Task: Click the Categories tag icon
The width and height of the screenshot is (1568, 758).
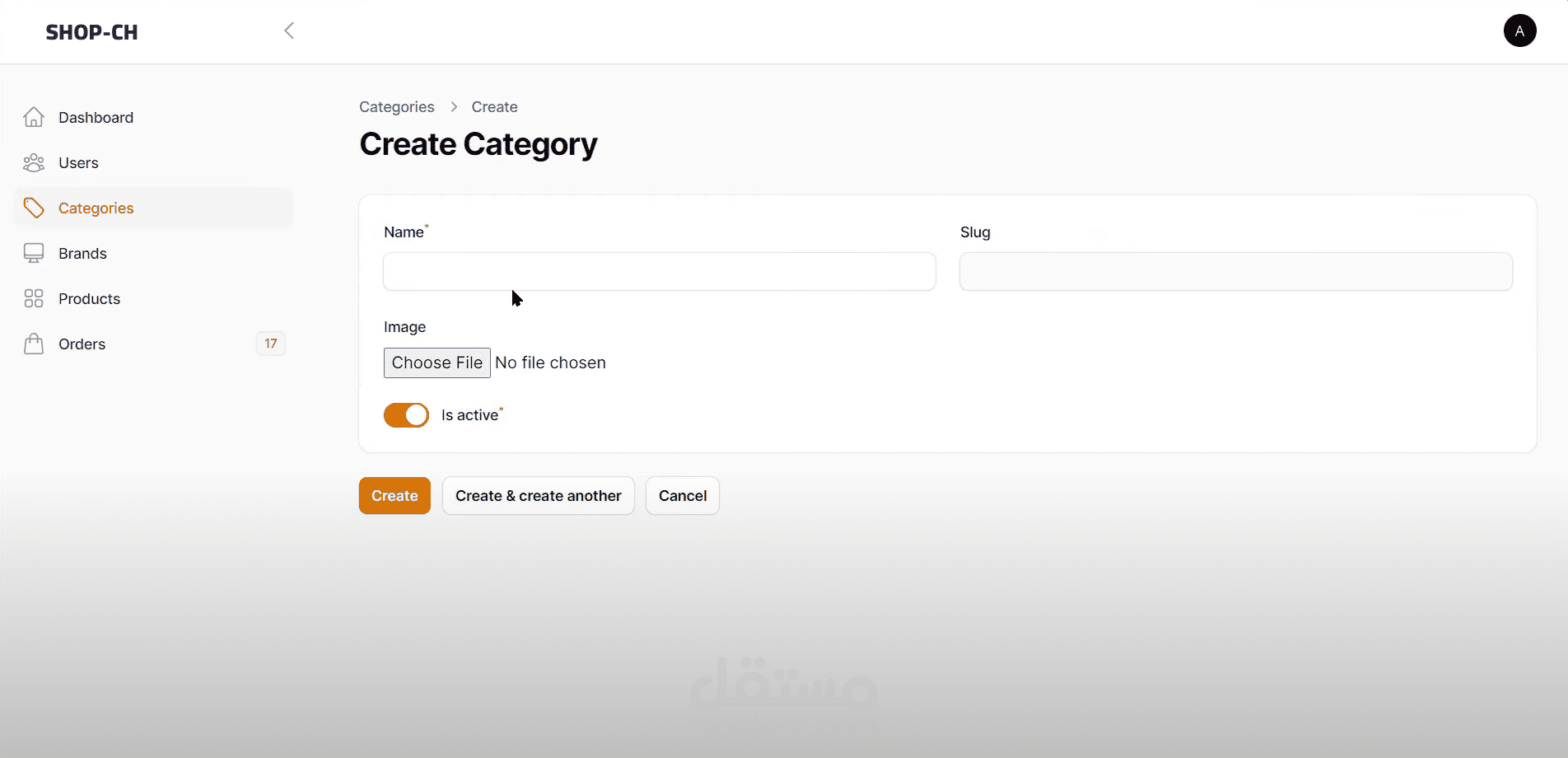Action: [34, 208]
